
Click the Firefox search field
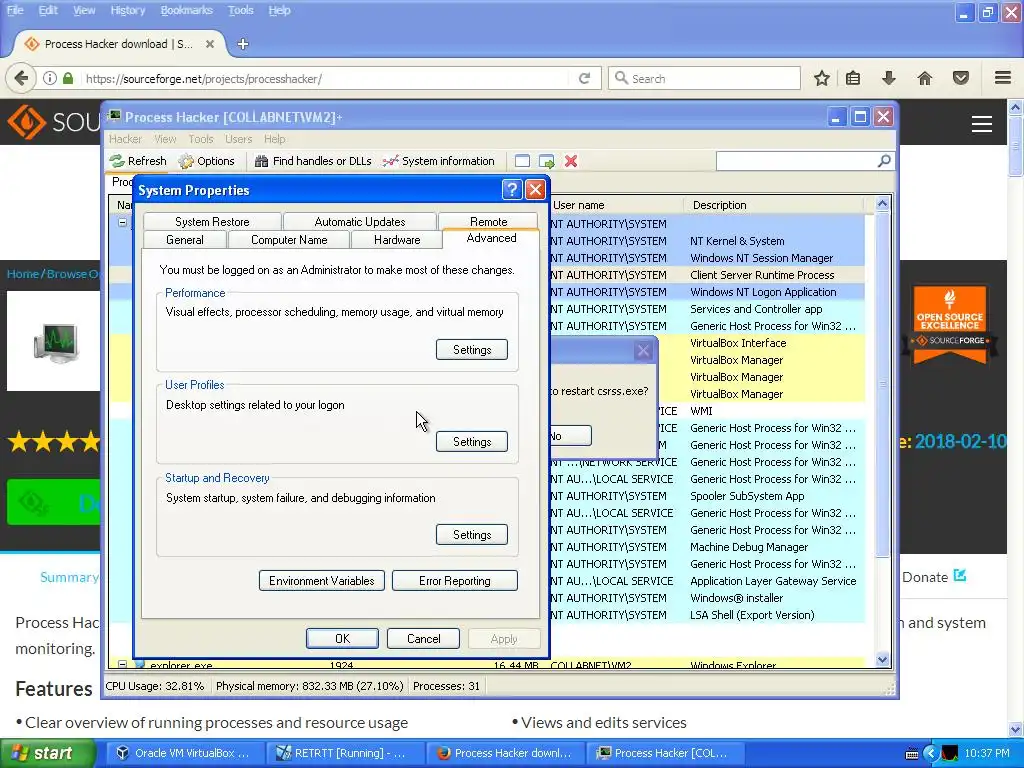704,78
